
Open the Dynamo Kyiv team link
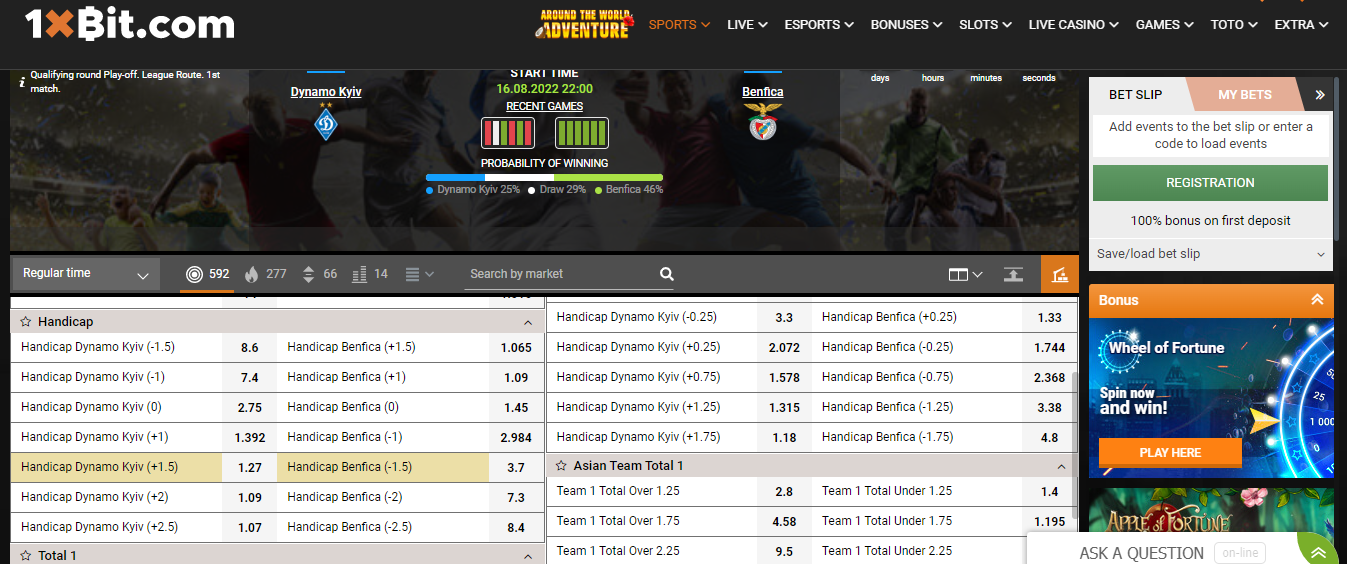(326, 92)
